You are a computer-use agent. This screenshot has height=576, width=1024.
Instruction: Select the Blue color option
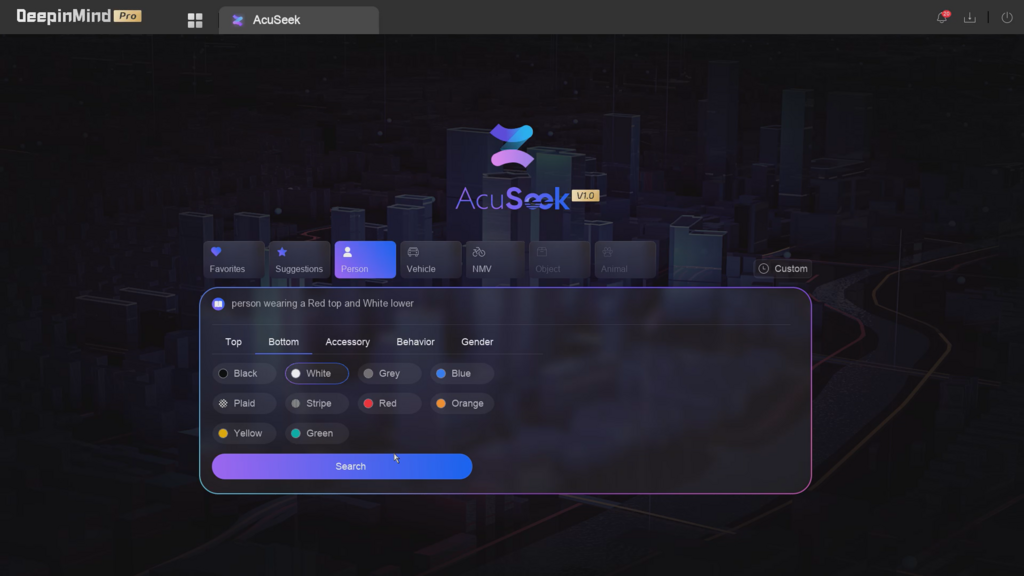pyautogui.click(x=462, y=374)
